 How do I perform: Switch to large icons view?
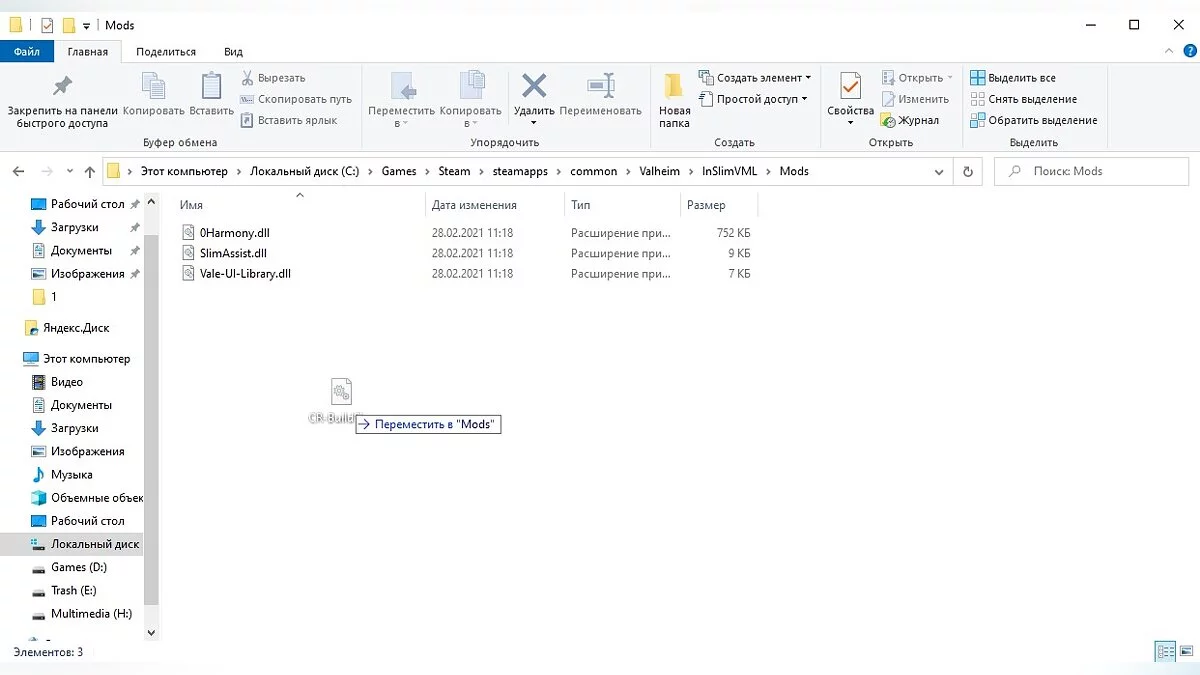1185,652
